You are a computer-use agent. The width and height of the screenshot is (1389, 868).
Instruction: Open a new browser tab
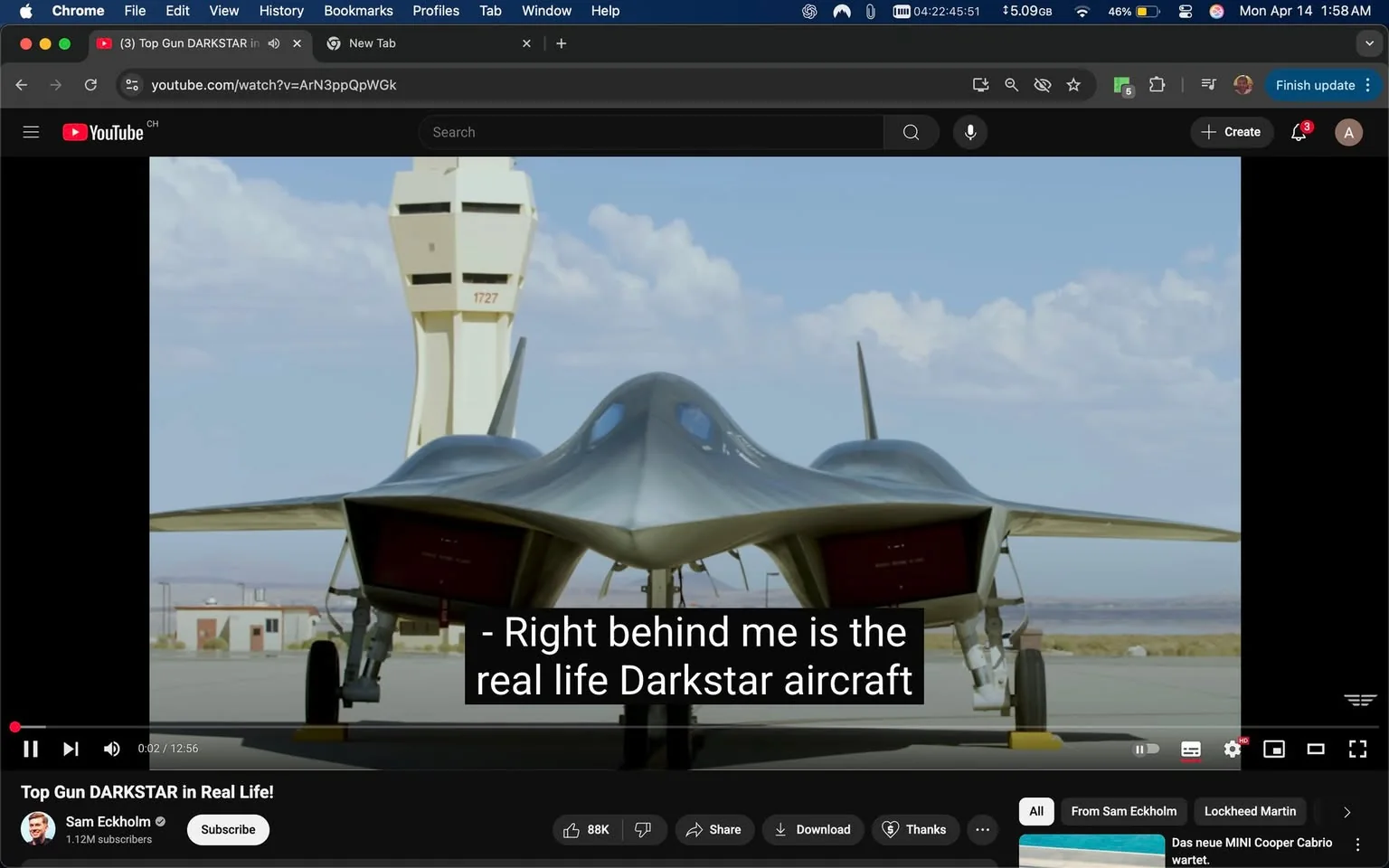tap(562, 43)
